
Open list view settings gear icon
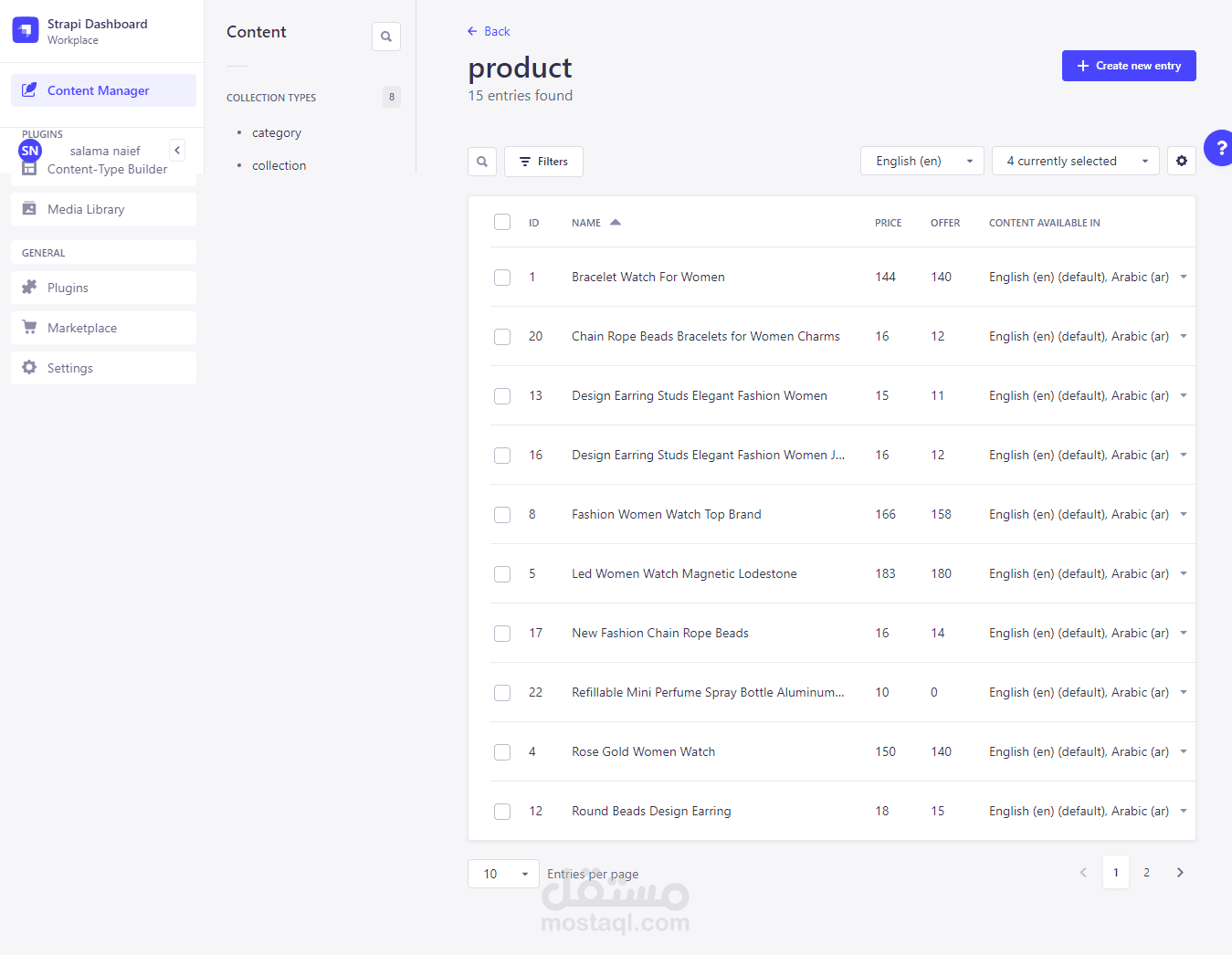[1182, 161]
